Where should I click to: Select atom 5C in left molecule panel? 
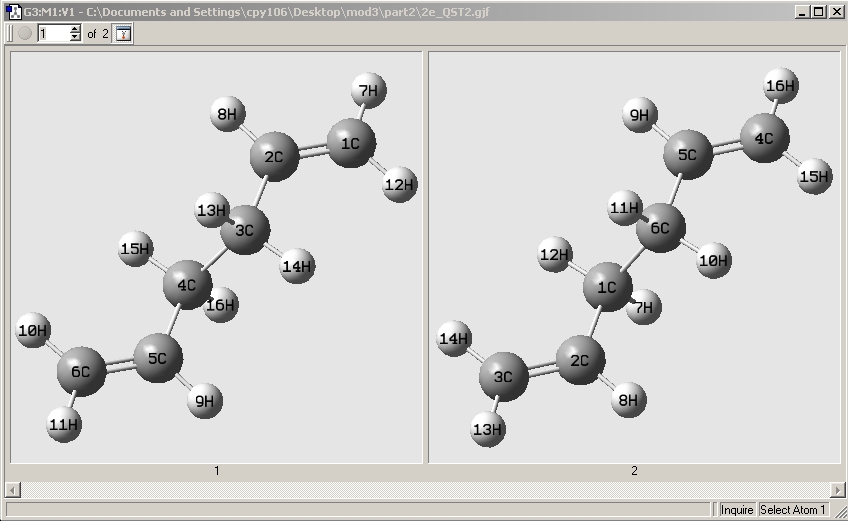click(x=158, y=358)
